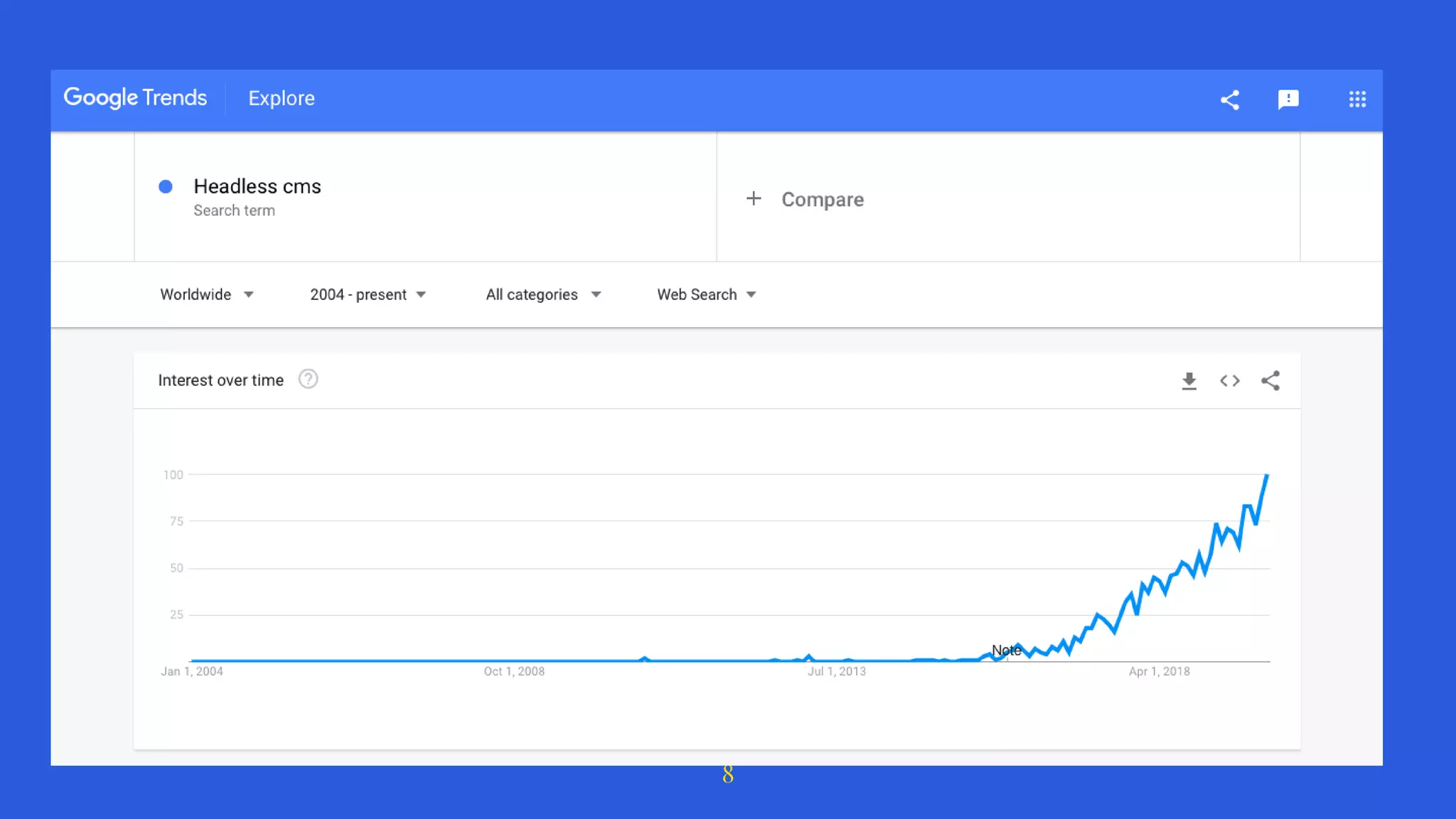This screenshot has height=819, width=1456.
Task: Click the blue dot beside Headless cms
Action: click(166, 187)
